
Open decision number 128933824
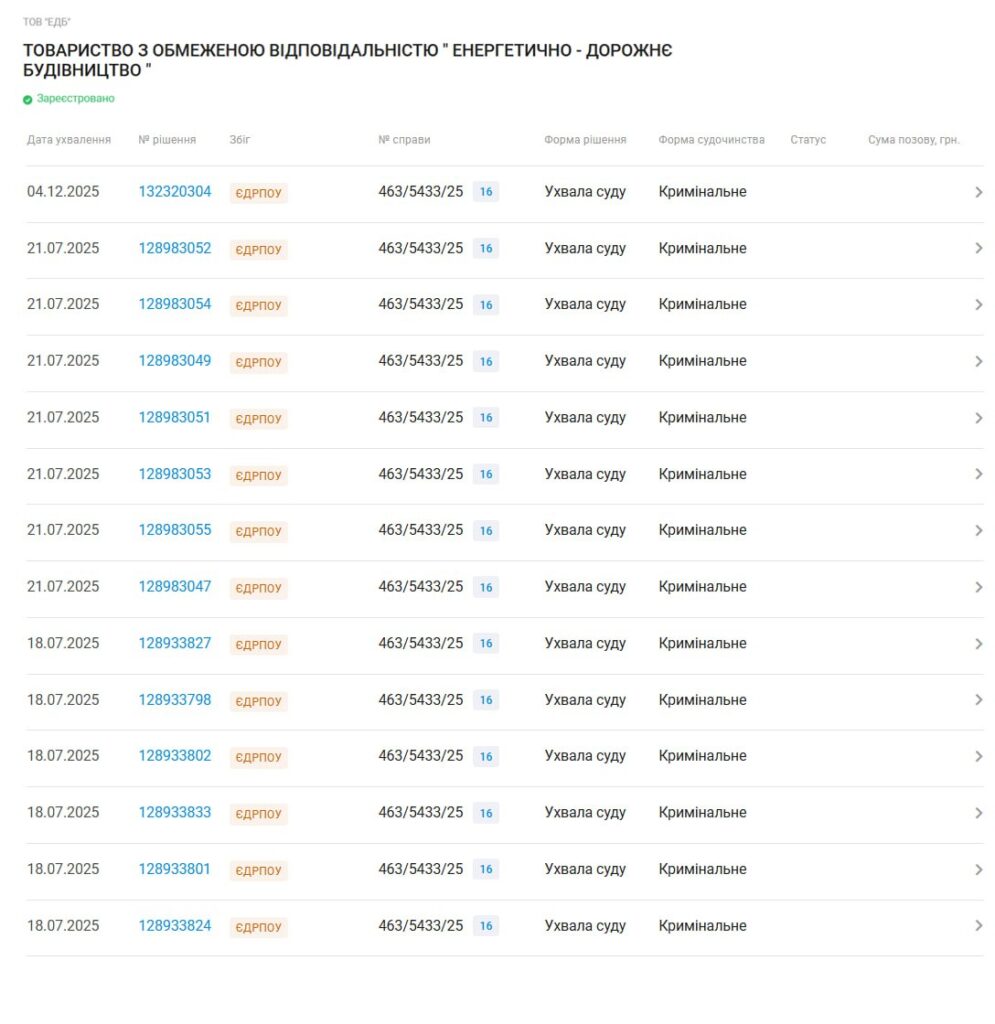(x=174, y=926)
